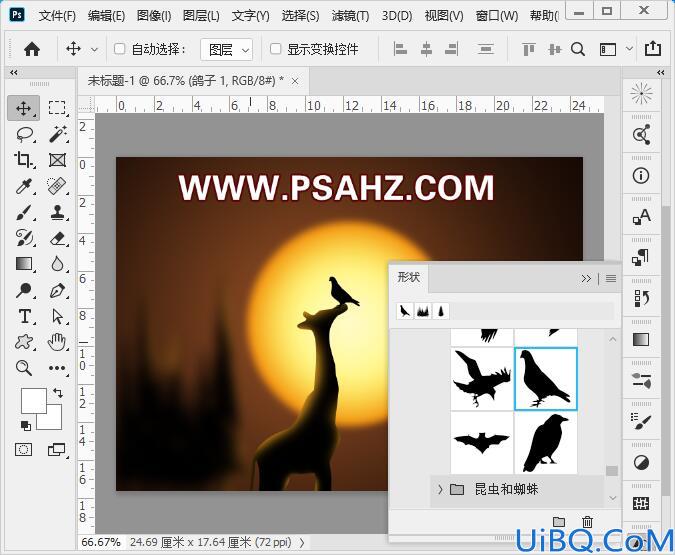Select the Clone Stamp tool
The image size is (675, 555).
point(57,212)
